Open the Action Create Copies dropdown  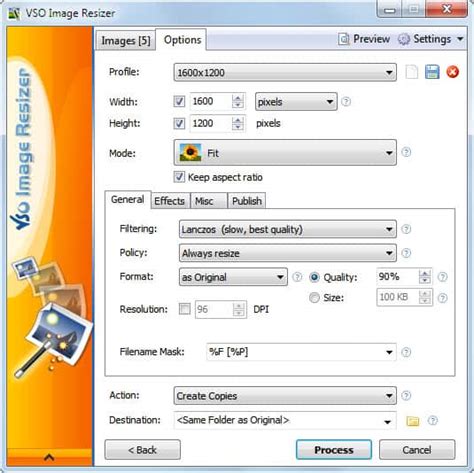click(x=285, y=396)
